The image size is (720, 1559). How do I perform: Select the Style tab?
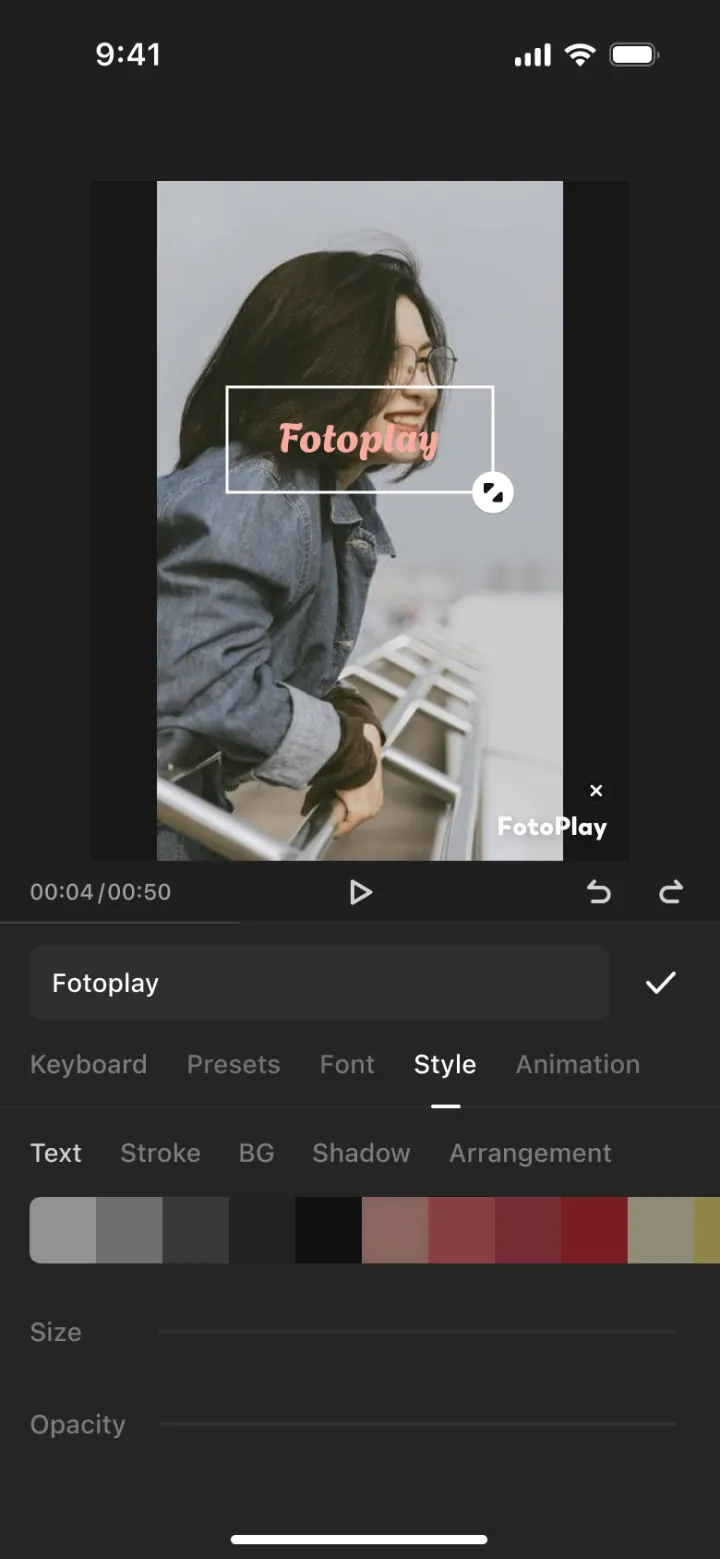pyautogui.click(x=445, y=1064)
